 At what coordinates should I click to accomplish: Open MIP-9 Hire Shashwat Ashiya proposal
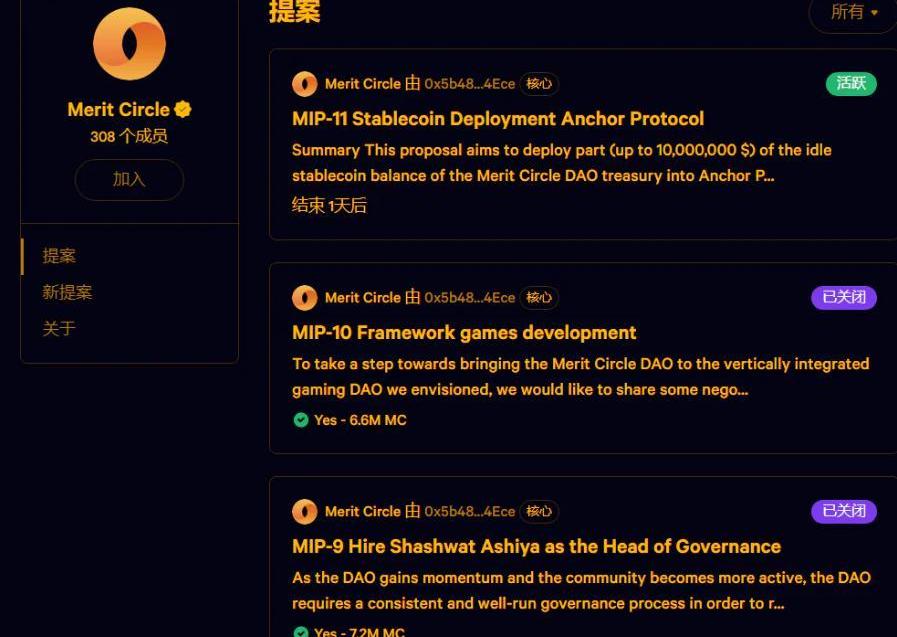pyautogui.click(x=536, y=547)
